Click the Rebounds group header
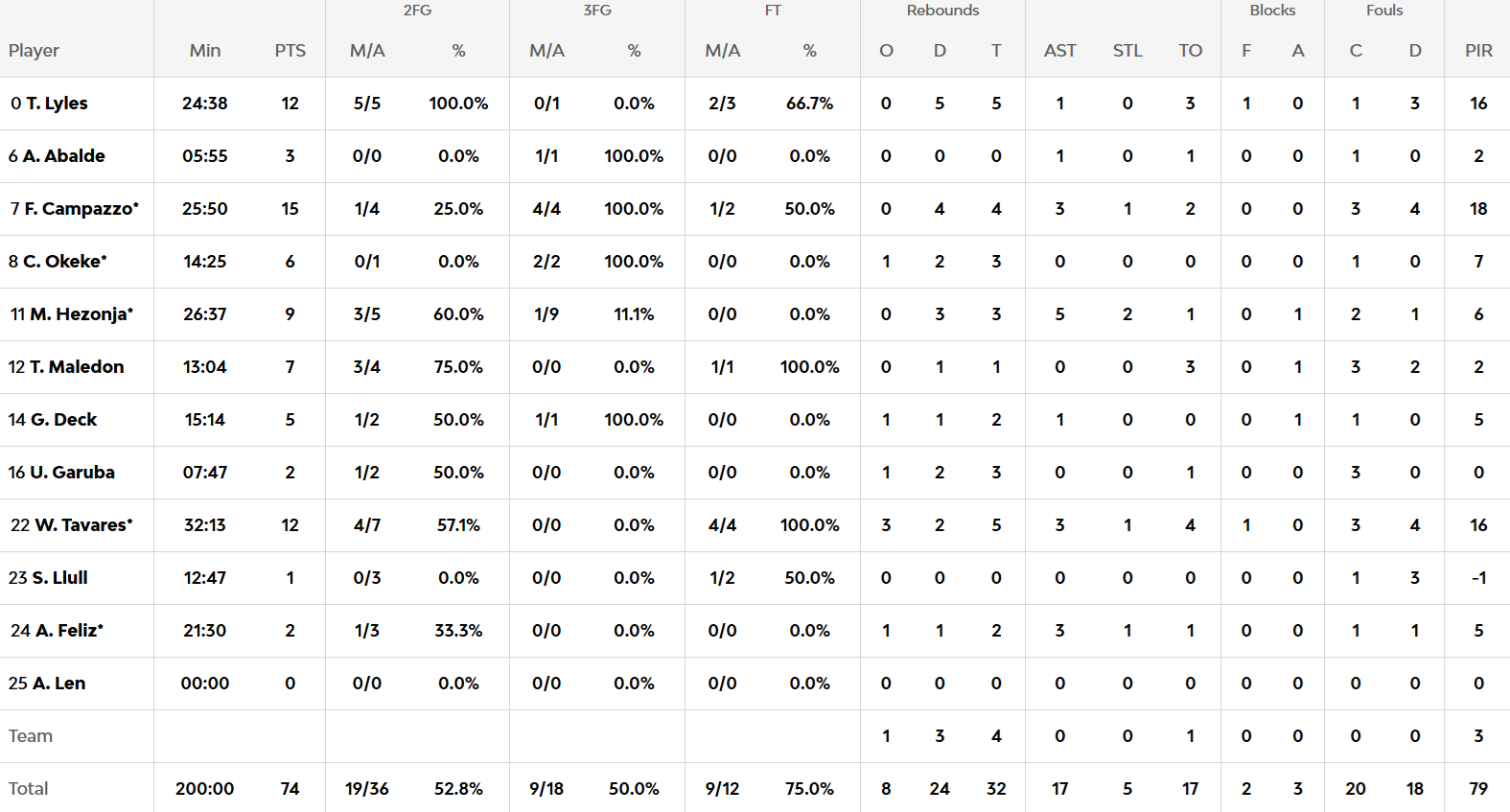Image resolution: width=1510 pixels, height=812 pixels. pos(942,11)
